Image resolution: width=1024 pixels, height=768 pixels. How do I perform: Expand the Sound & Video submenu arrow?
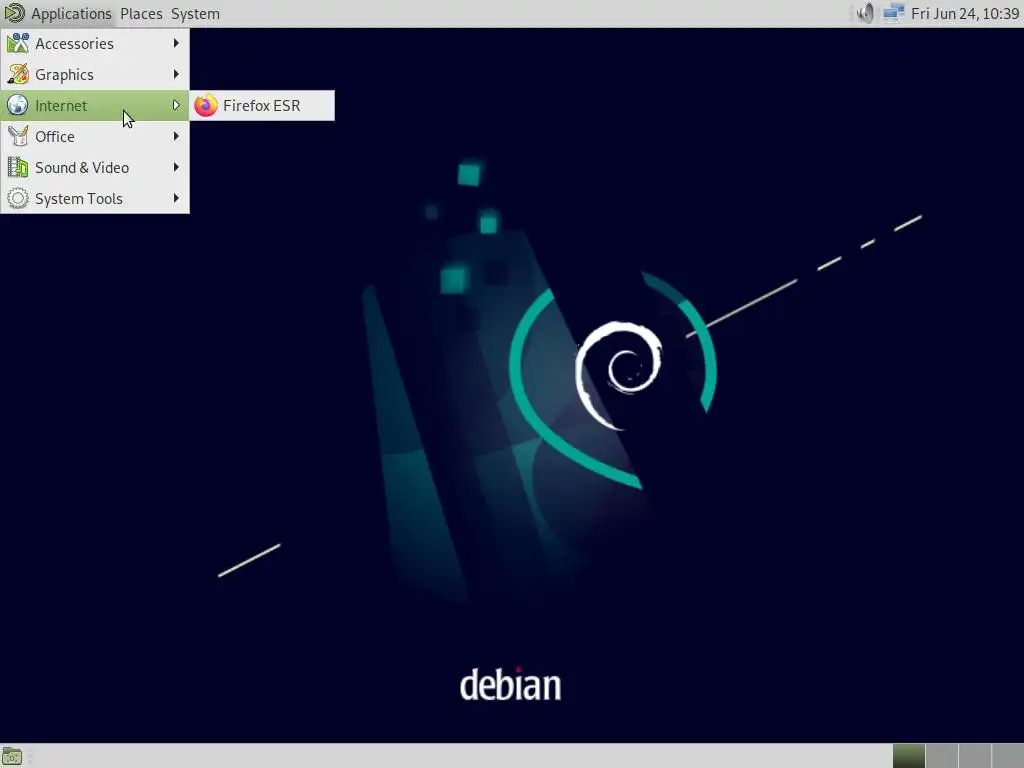pos(176,168)
